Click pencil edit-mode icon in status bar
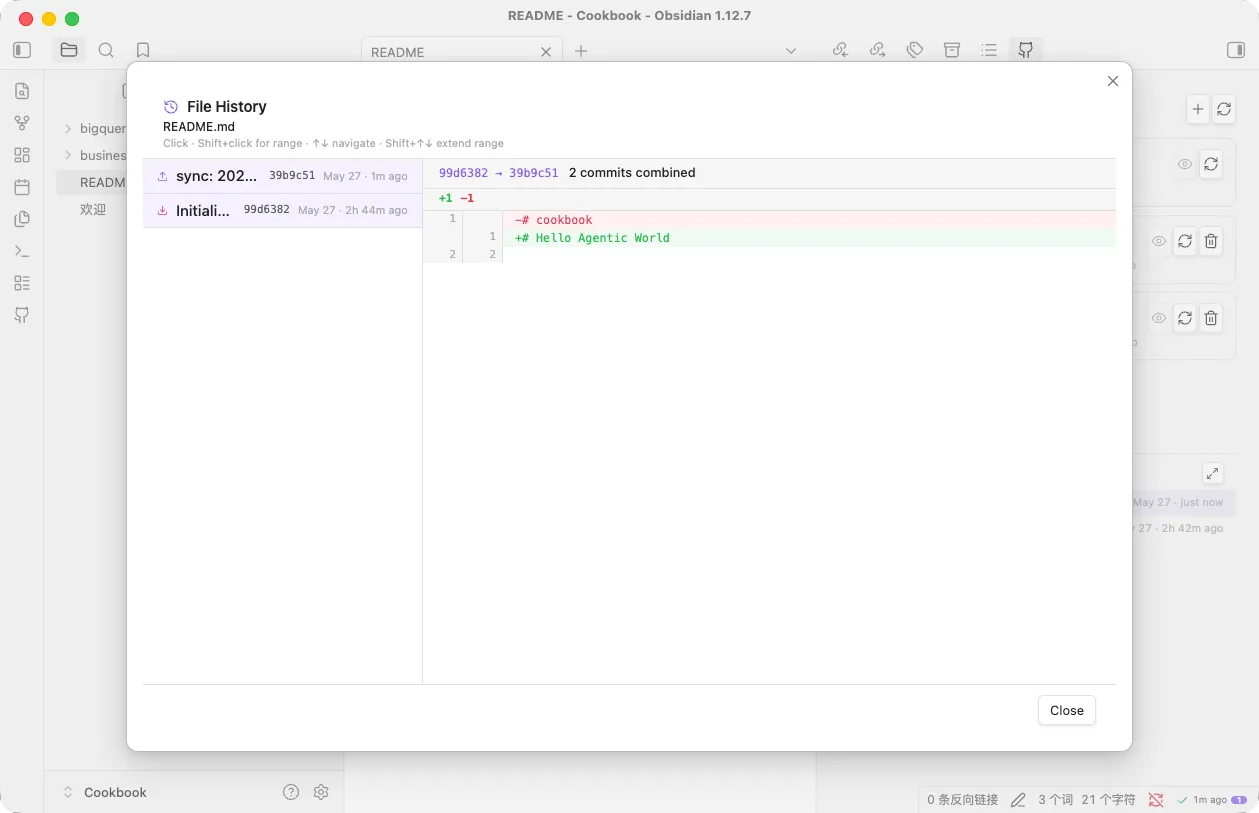The width and height of the screenshot is (1259, 813). click(x=1018, y=800)
